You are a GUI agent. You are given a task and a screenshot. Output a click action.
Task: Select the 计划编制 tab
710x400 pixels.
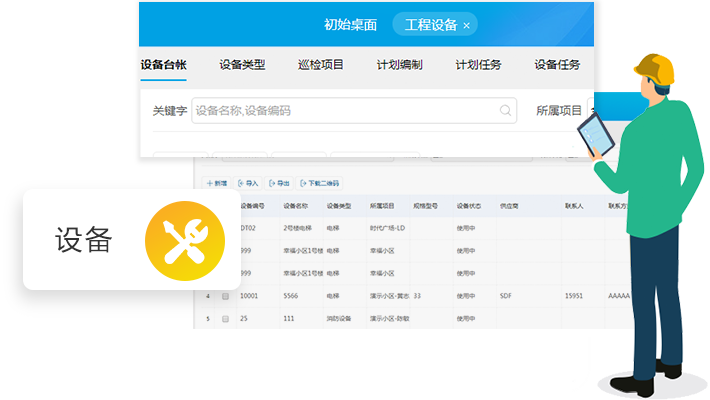pos(399,65)
